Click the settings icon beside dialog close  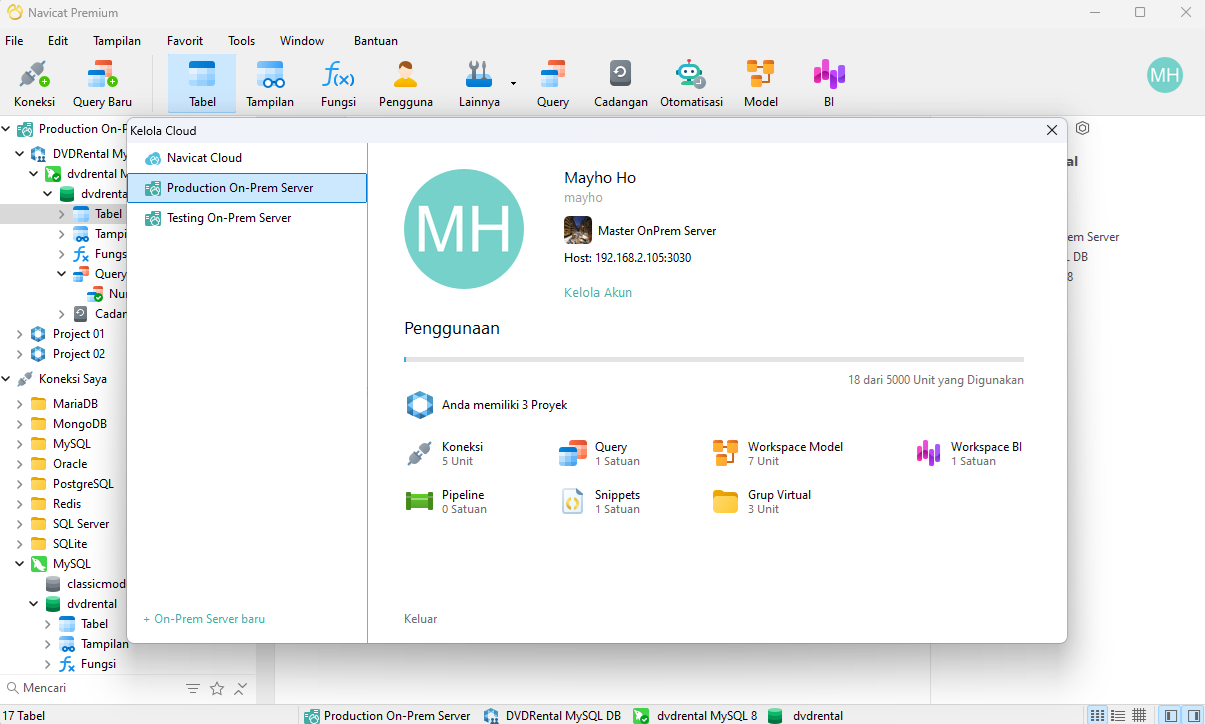[1082, 128]
